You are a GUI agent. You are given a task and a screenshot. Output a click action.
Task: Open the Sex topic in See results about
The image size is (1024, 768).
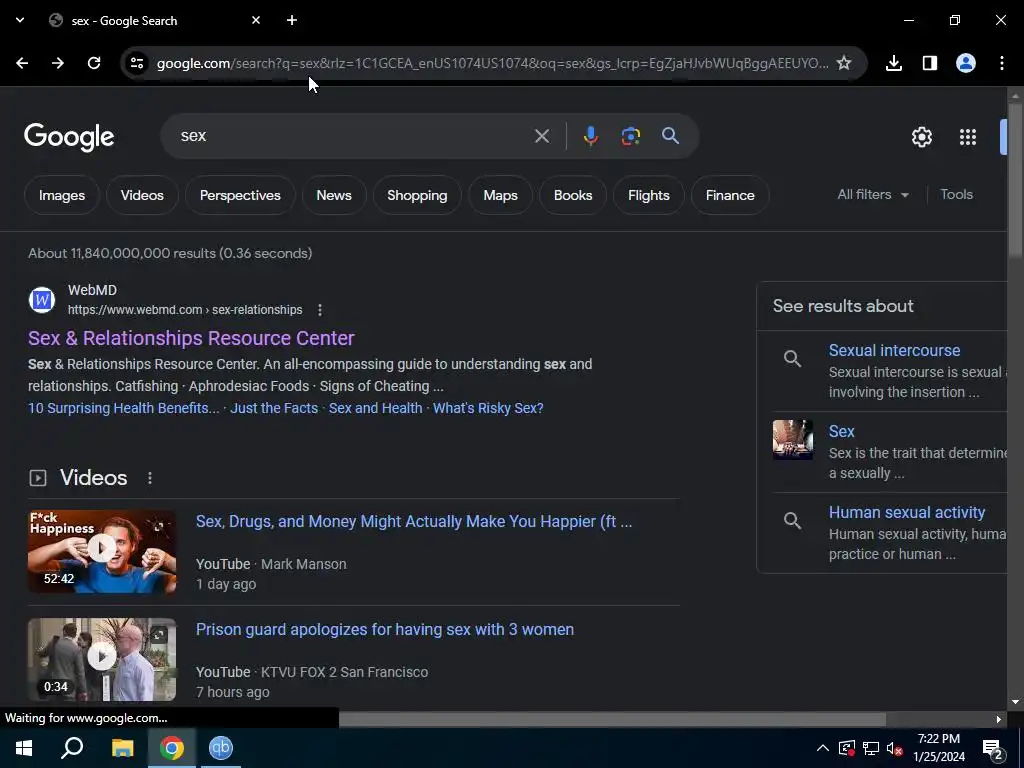pos(841,431)
